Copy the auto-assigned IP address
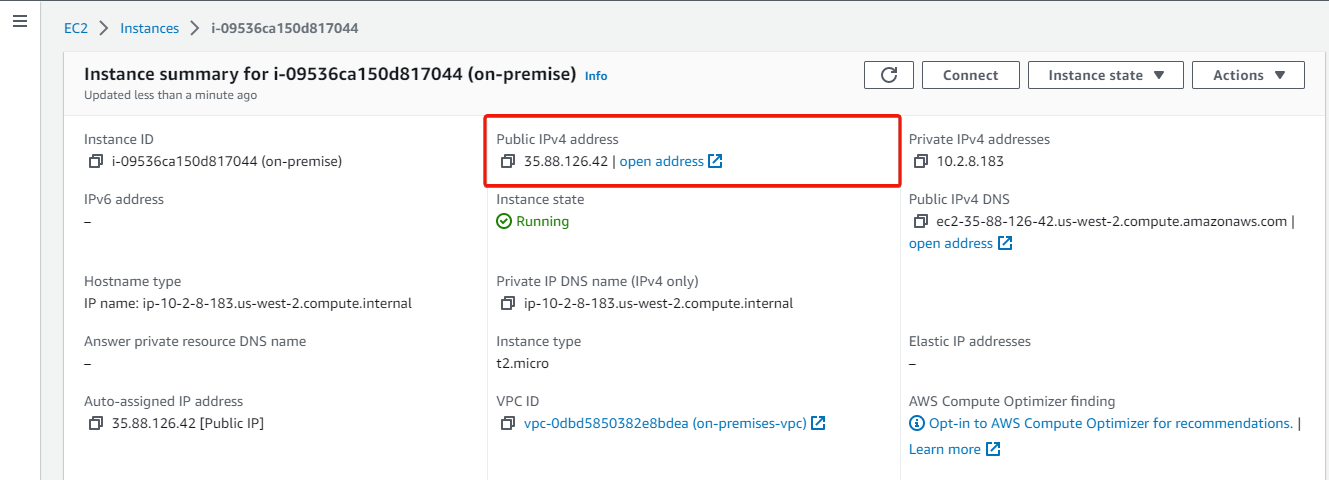1329x480 pixels. pos(95,423)
